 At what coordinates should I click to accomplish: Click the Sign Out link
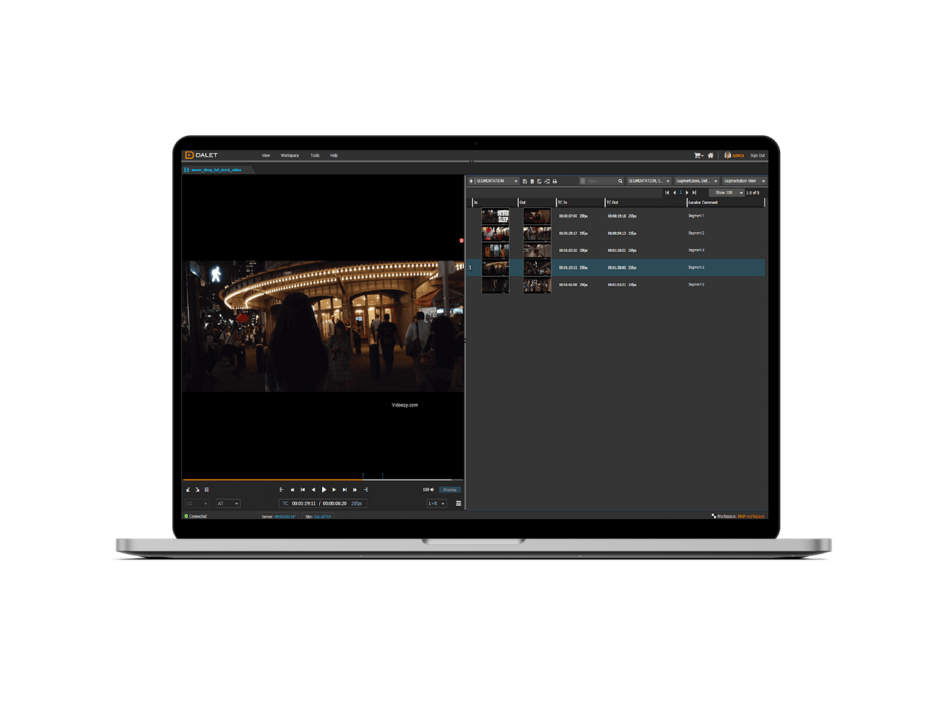point(757,155)
